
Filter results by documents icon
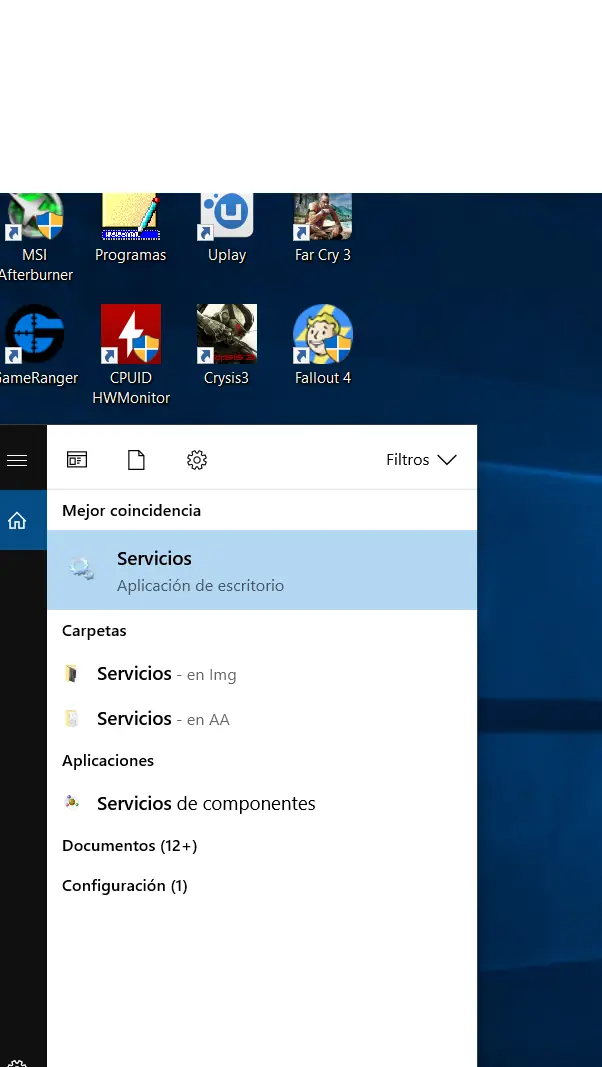click(137, 460)
